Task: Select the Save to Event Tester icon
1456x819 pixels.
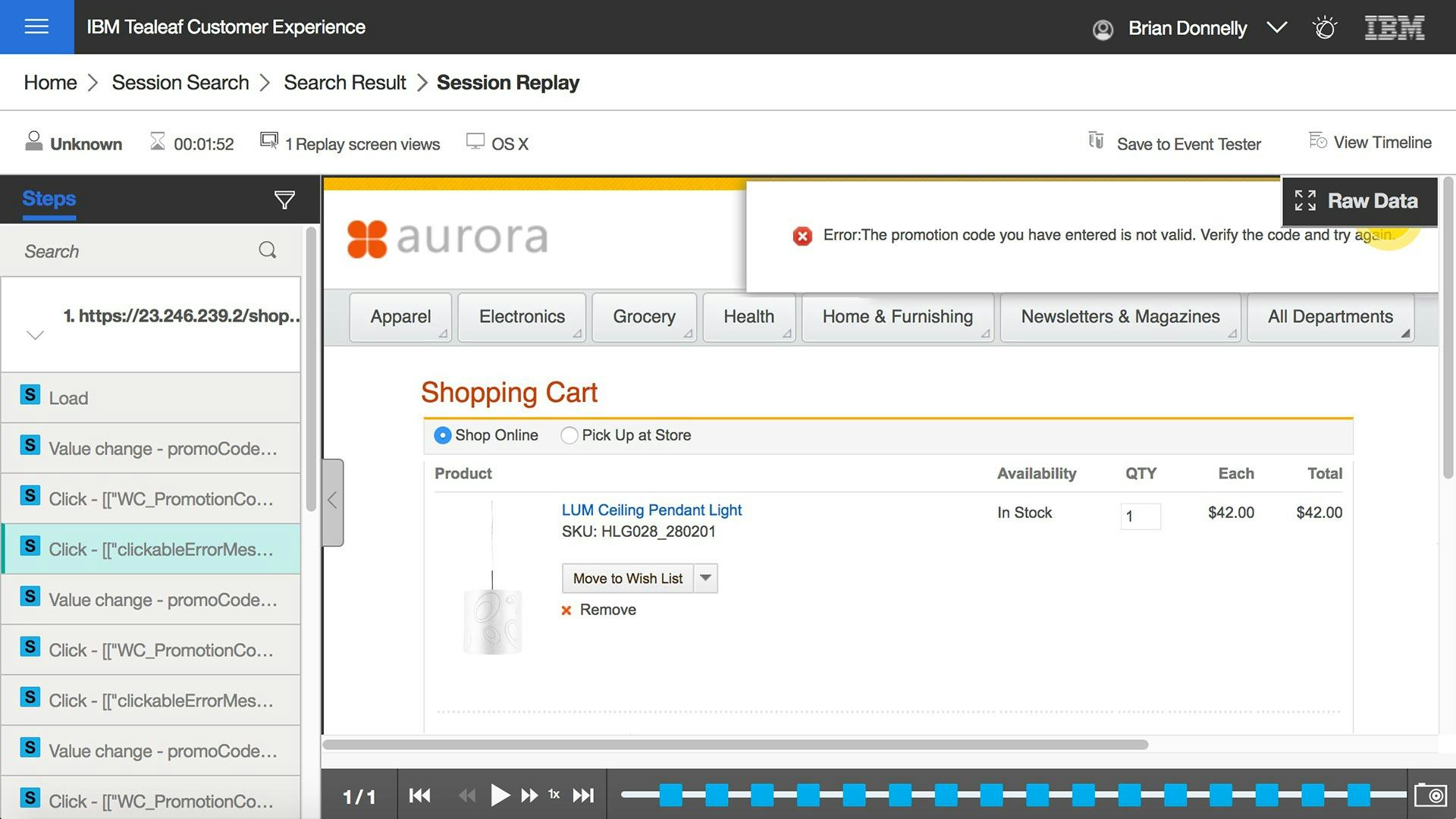Action: pyautogui.click(x=1096, y=141)
